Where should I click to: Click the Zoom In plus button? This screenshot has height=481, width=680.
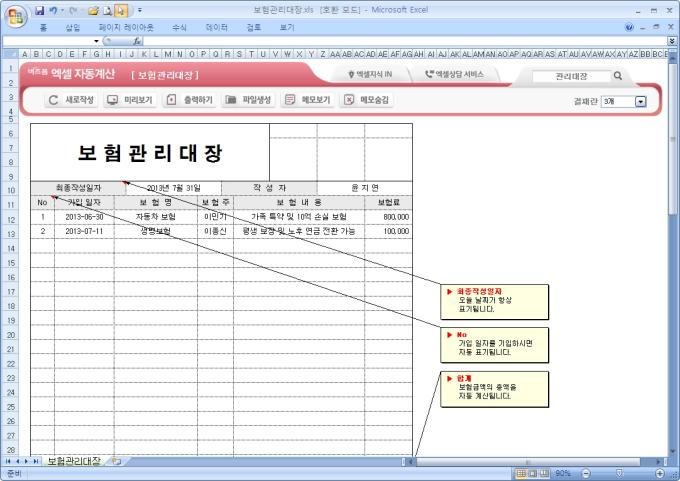660,473
